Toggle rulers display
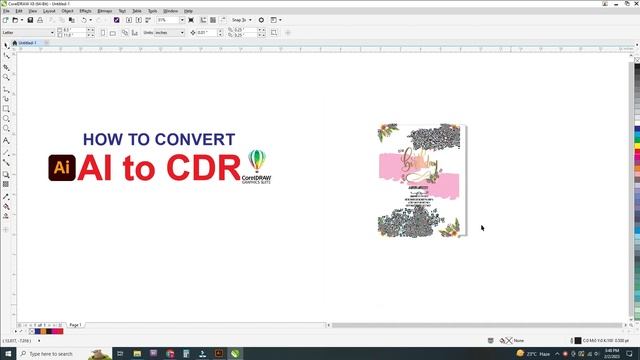Screen dimensions: 640x360 [203, 20]
